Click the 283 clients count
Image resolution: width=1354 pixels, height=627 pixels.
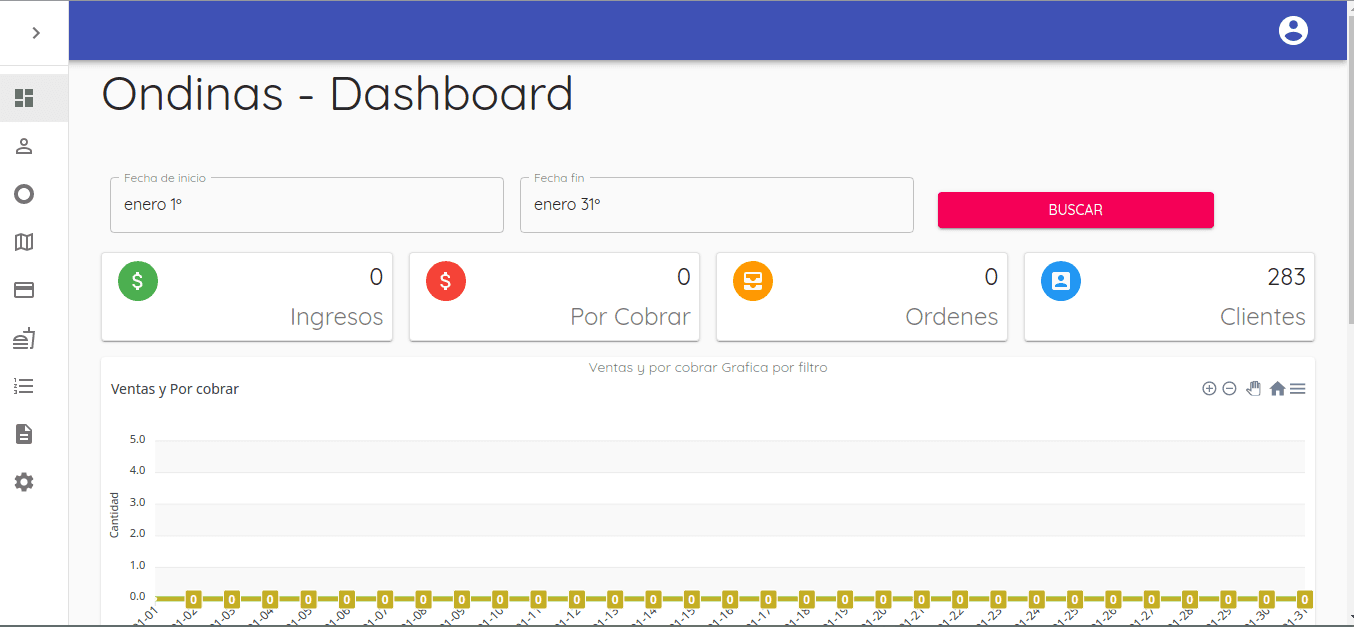click(x=1286, y=277)
